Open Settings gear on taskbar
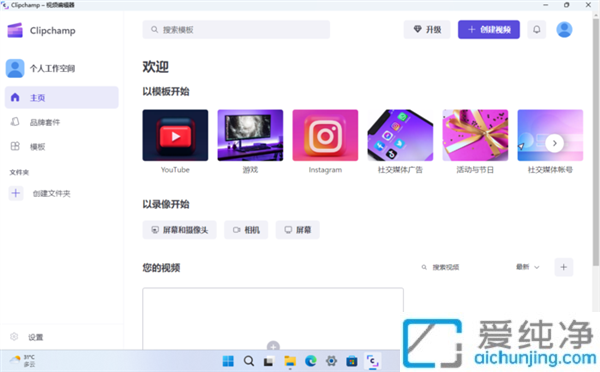Viewport: 600px width, 372px height. click(331, 361)
